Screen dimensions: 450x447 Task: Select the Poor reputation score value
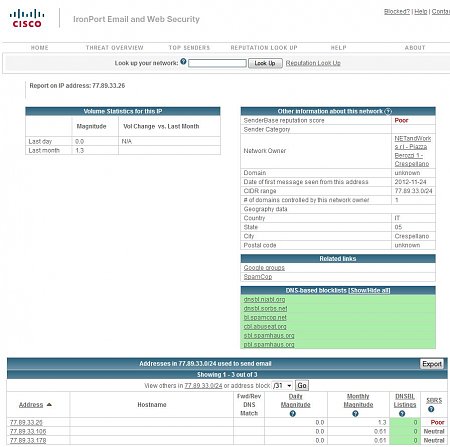pyautogui.click(x=401, y=120)
